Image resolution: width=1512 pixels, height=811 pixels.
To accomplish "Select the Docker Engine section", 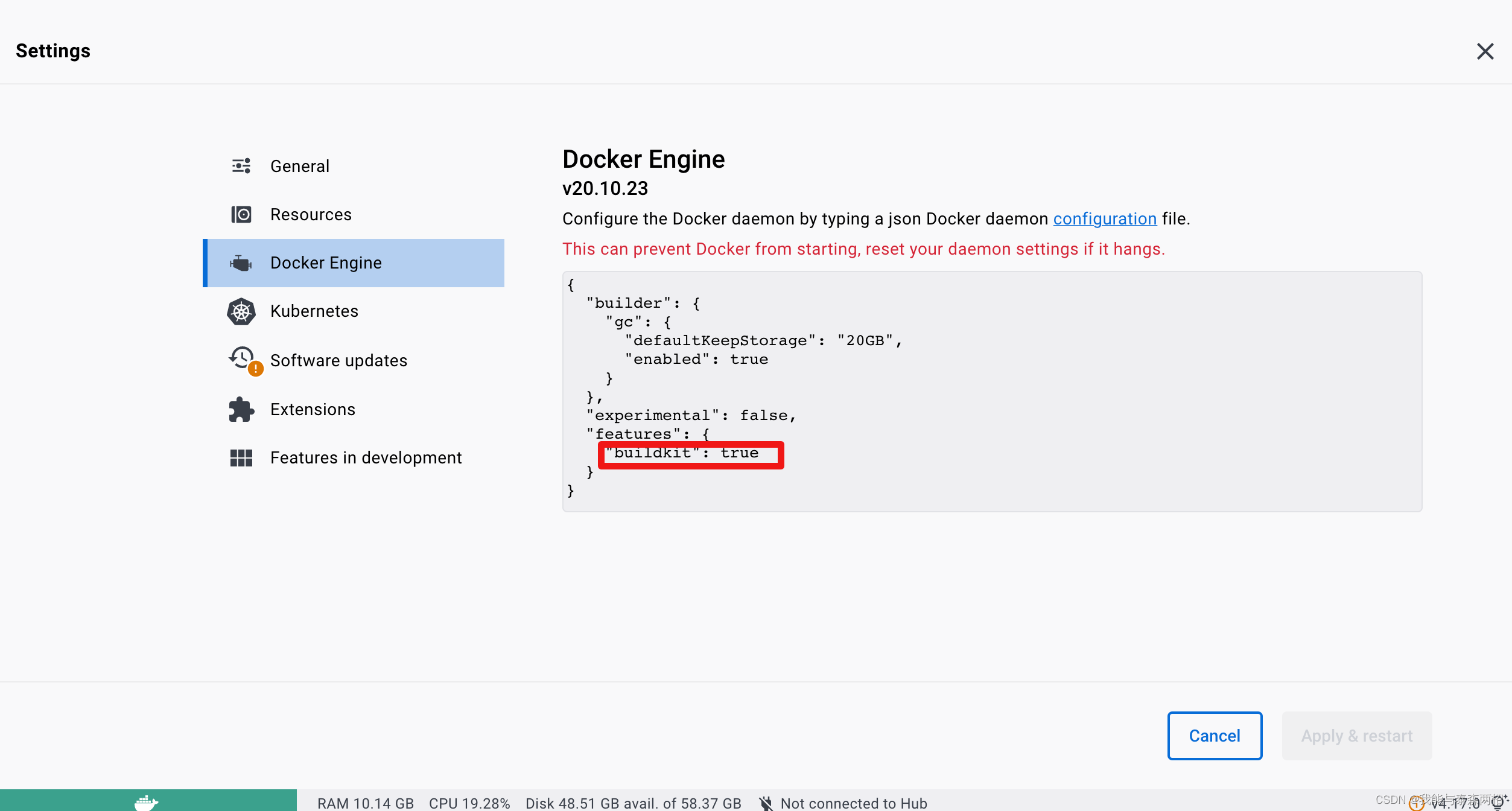I will [354, 263].
